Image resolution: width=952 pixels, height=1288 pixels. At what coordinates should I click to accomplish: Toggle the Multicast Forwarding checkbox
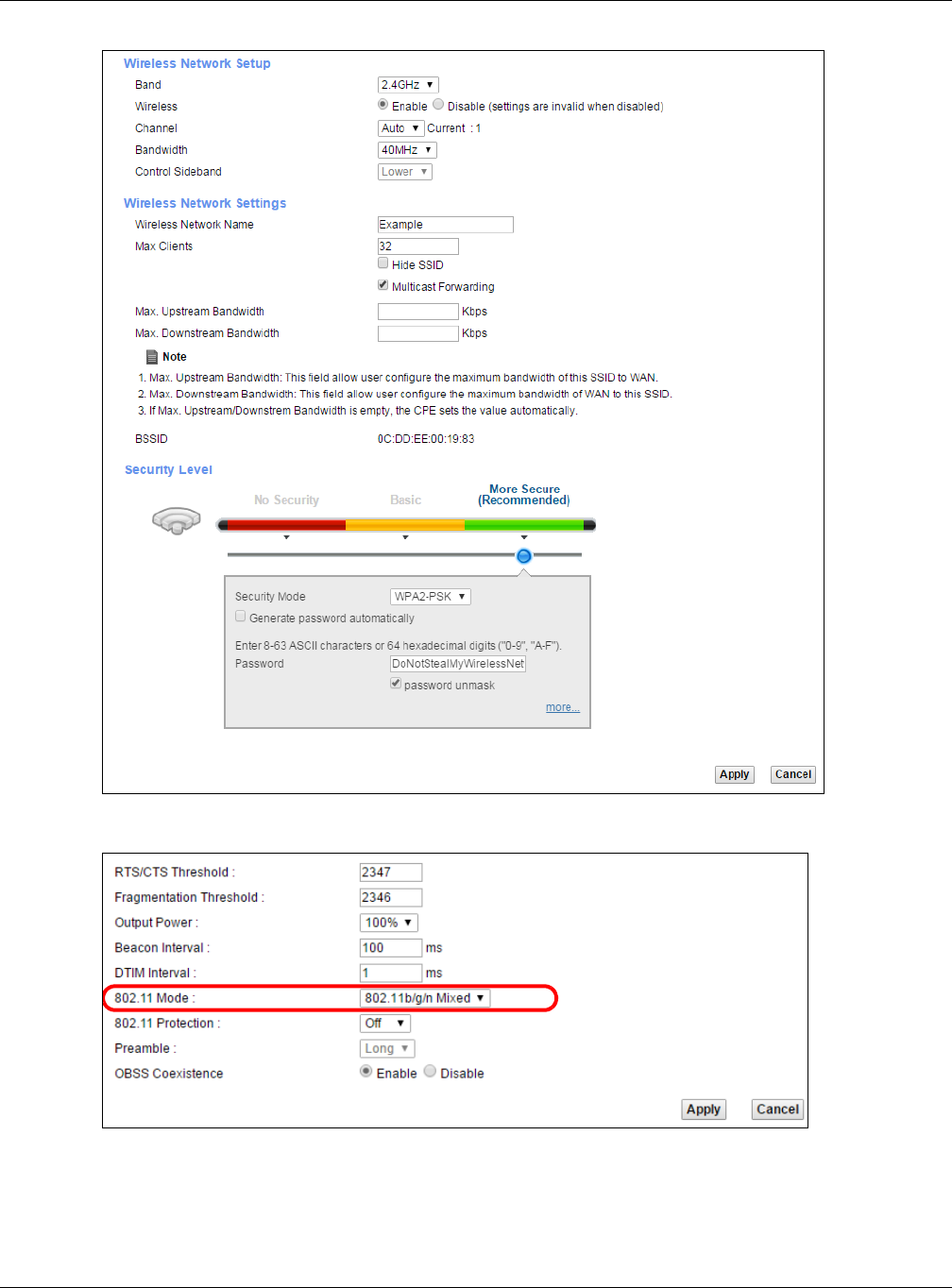pyautogui.click(x=383, y=285)
